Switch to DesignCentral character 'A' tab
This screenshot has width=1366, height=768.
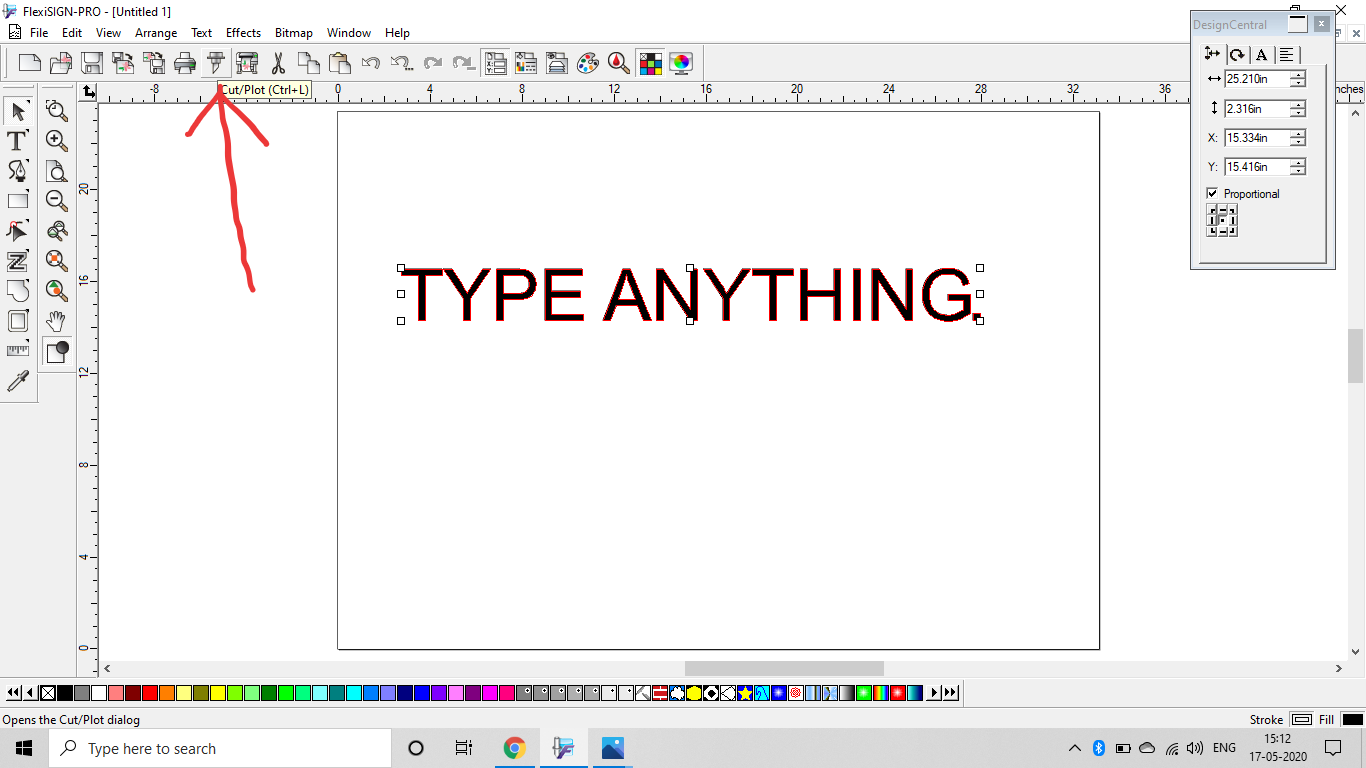[1262, 55]
